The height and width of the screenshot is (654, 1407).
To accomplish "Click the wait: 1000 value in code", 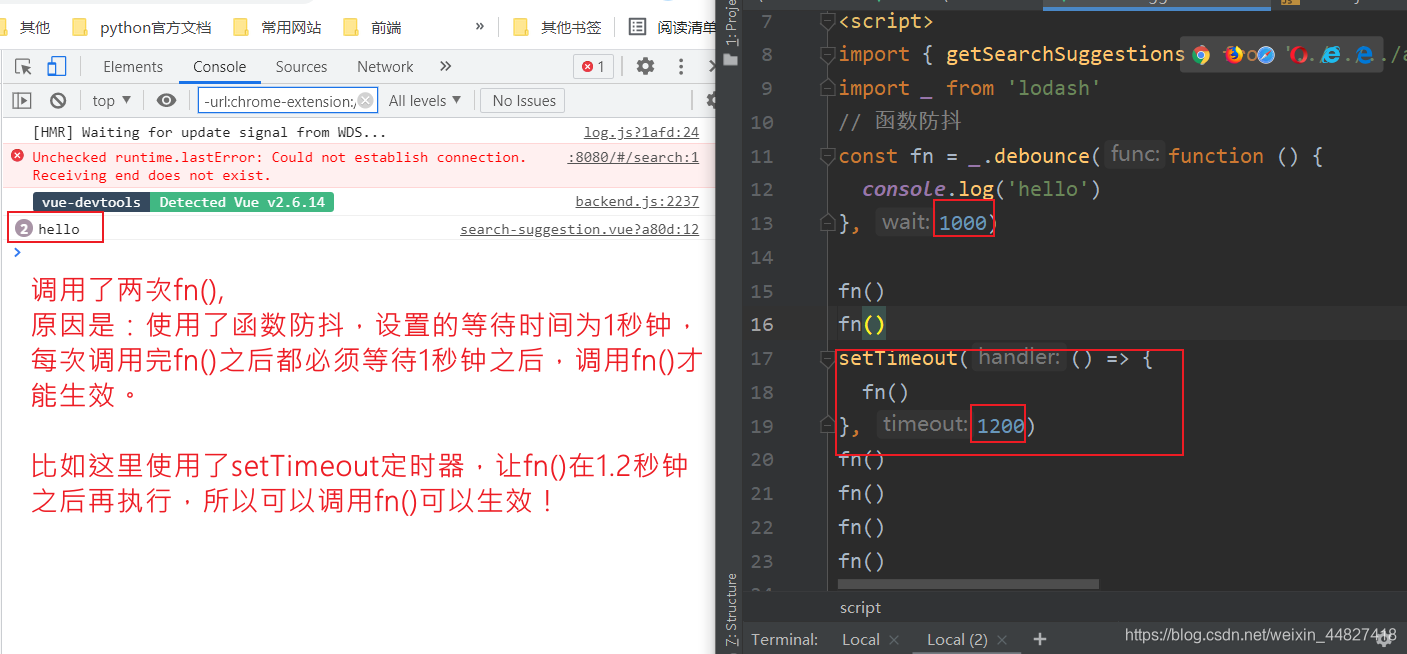I will coord(963,223).
